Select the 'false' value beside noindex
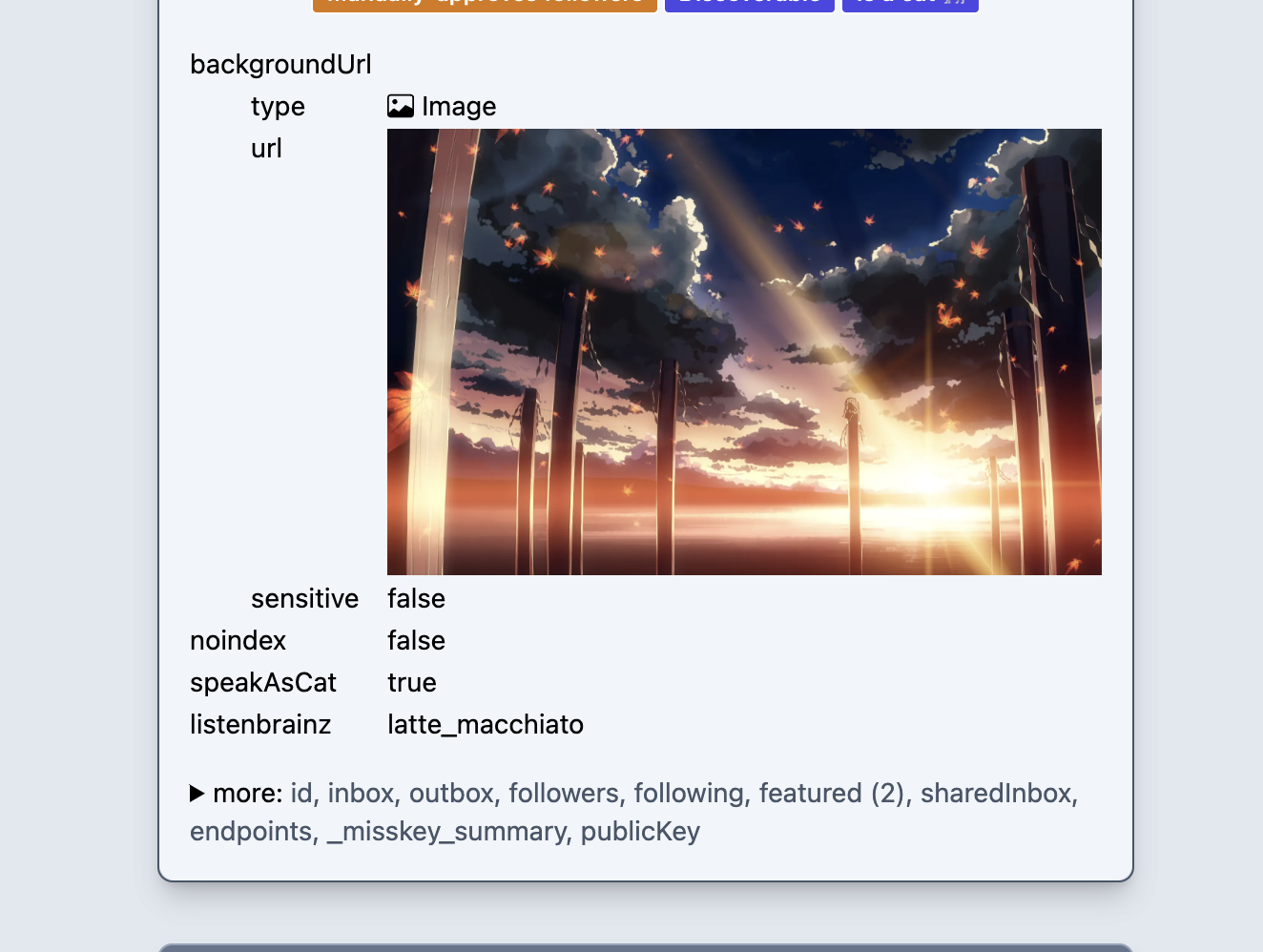Screen dimensions: 1263x952 pos(416,640)
